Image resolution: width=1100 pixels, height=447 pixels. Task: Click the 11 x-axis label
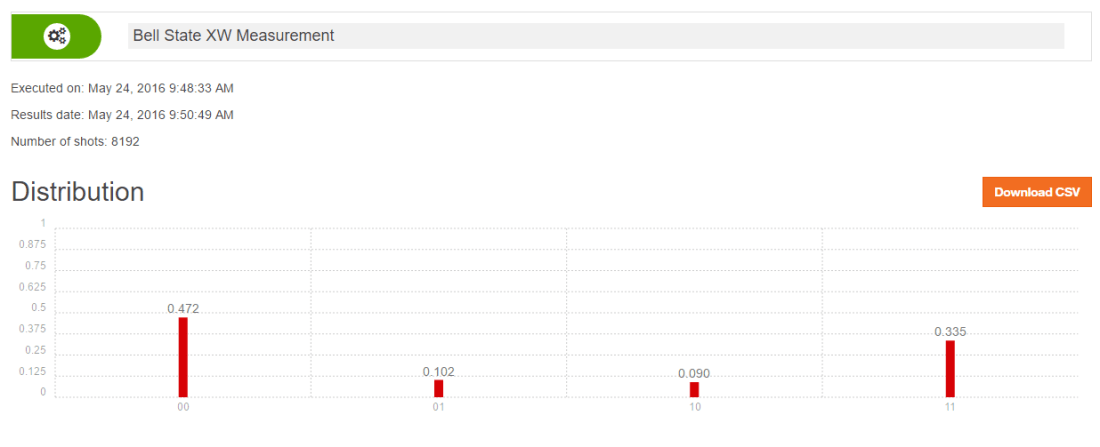(950, 408)
